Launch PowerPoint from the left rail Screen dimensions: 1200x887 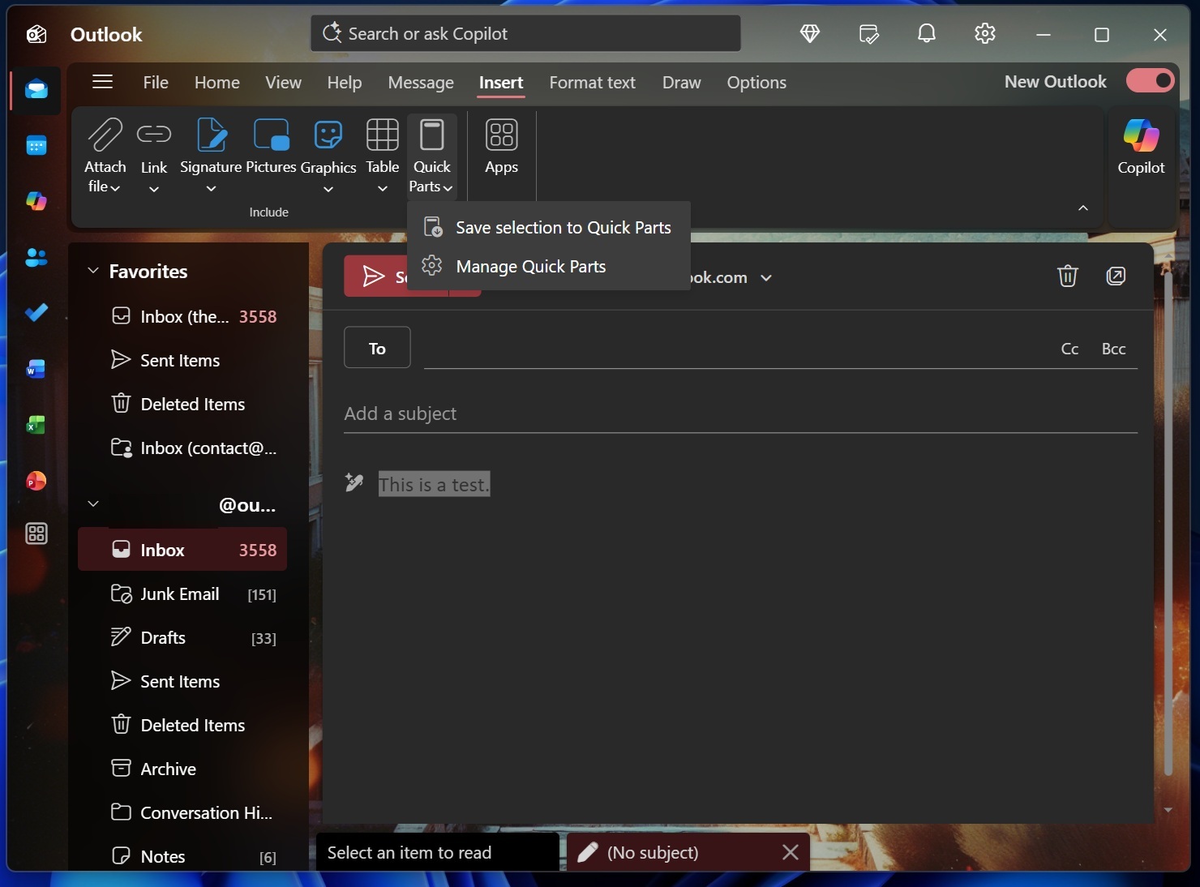click(x=36, y=481)
